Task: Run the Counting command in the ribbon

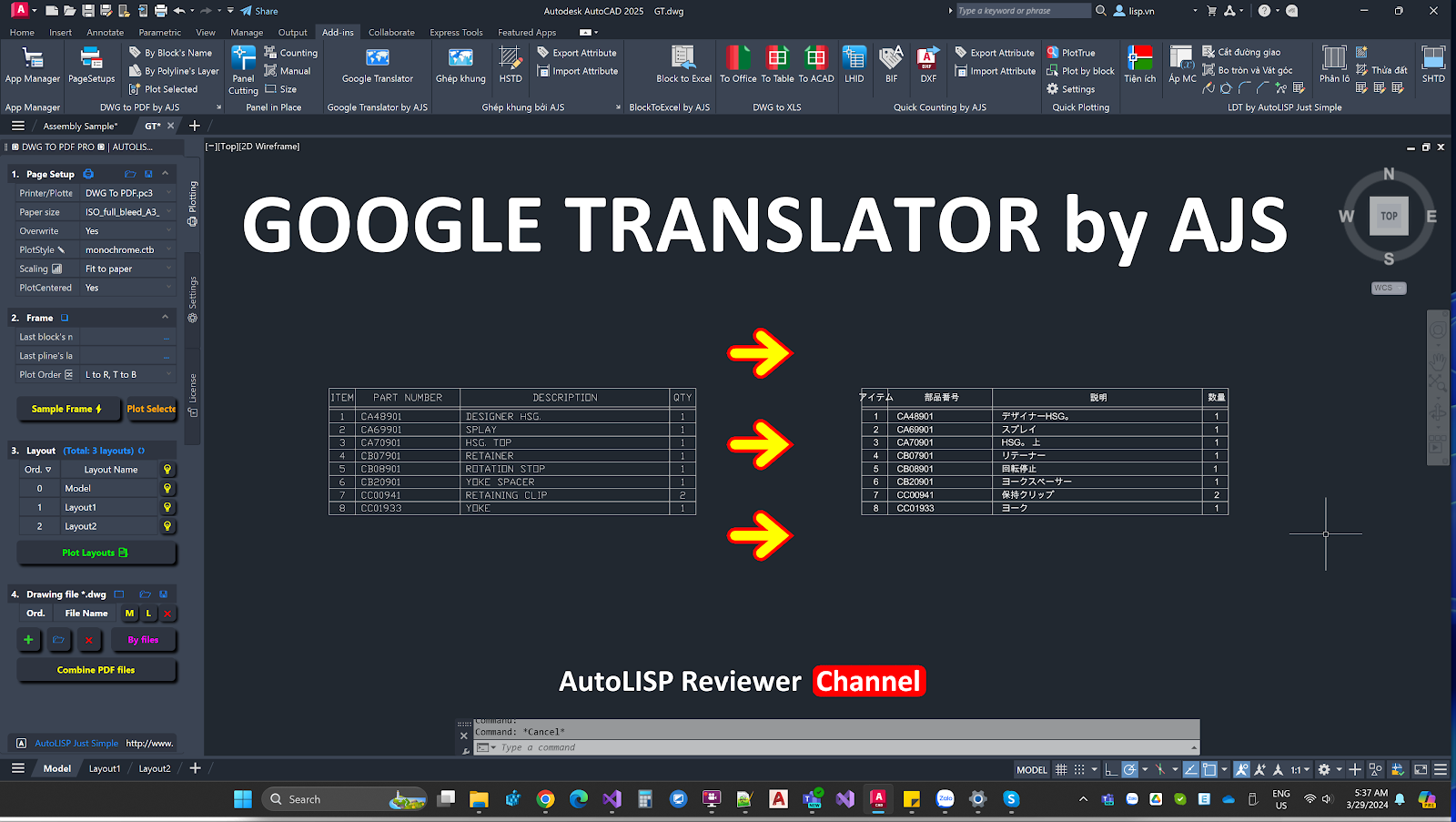Action: (291, 53)
